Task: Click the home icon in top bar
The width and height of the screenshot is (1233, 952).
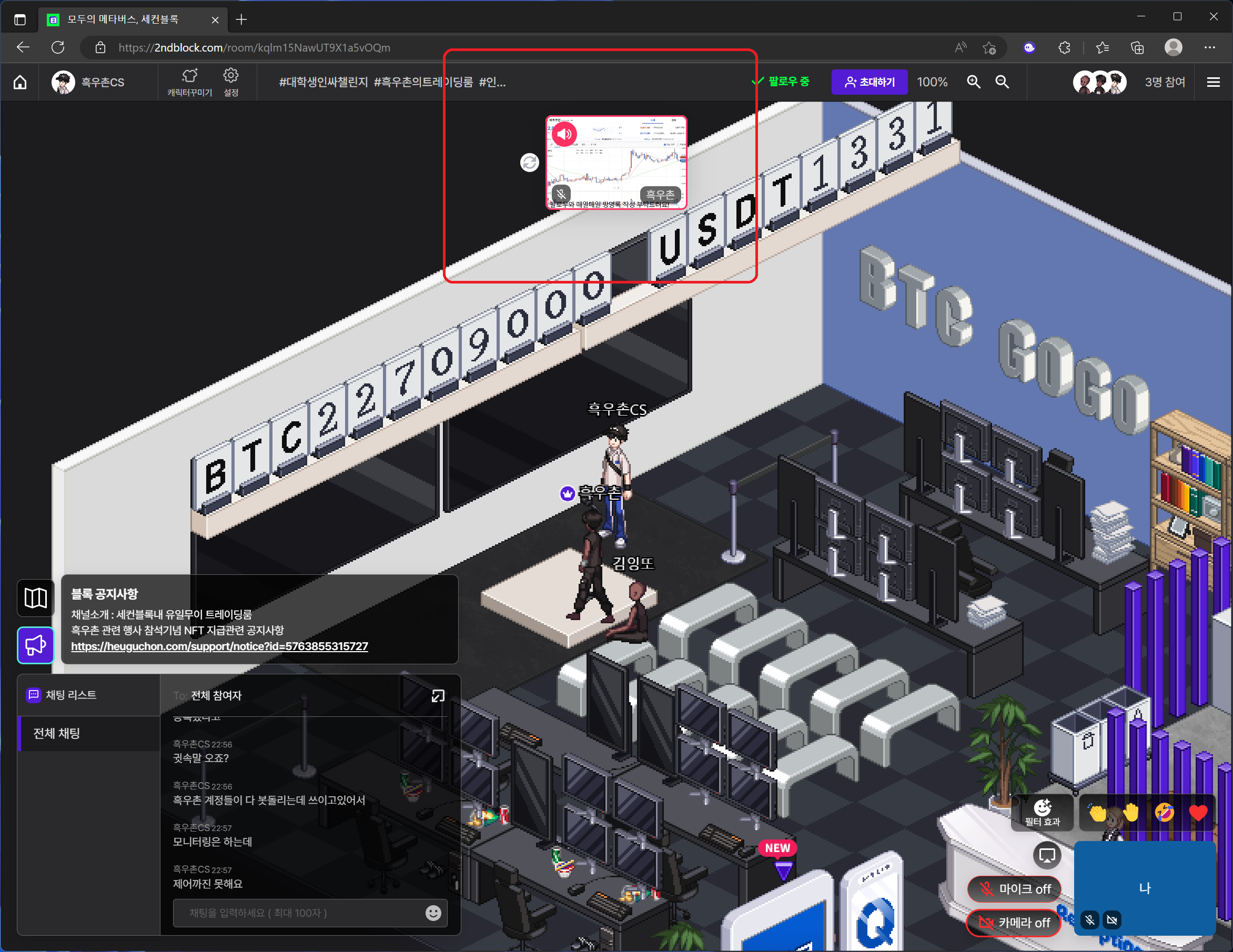Action: [x=20, y=83]
